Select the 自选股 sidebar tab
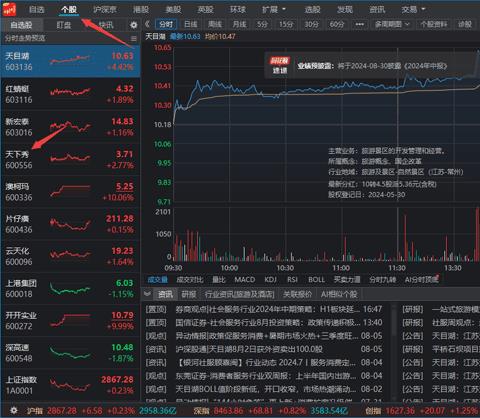Viewport: 480px width, 418px height. pyautogui.click(x=22, y=25)
